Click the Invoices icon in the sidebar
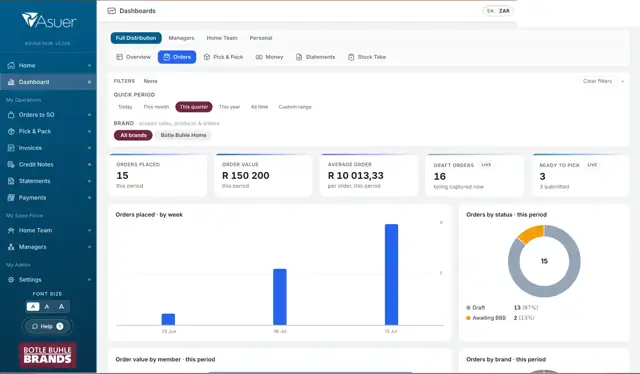The width and height of the screenshot is (640, 374). [11, 148]
